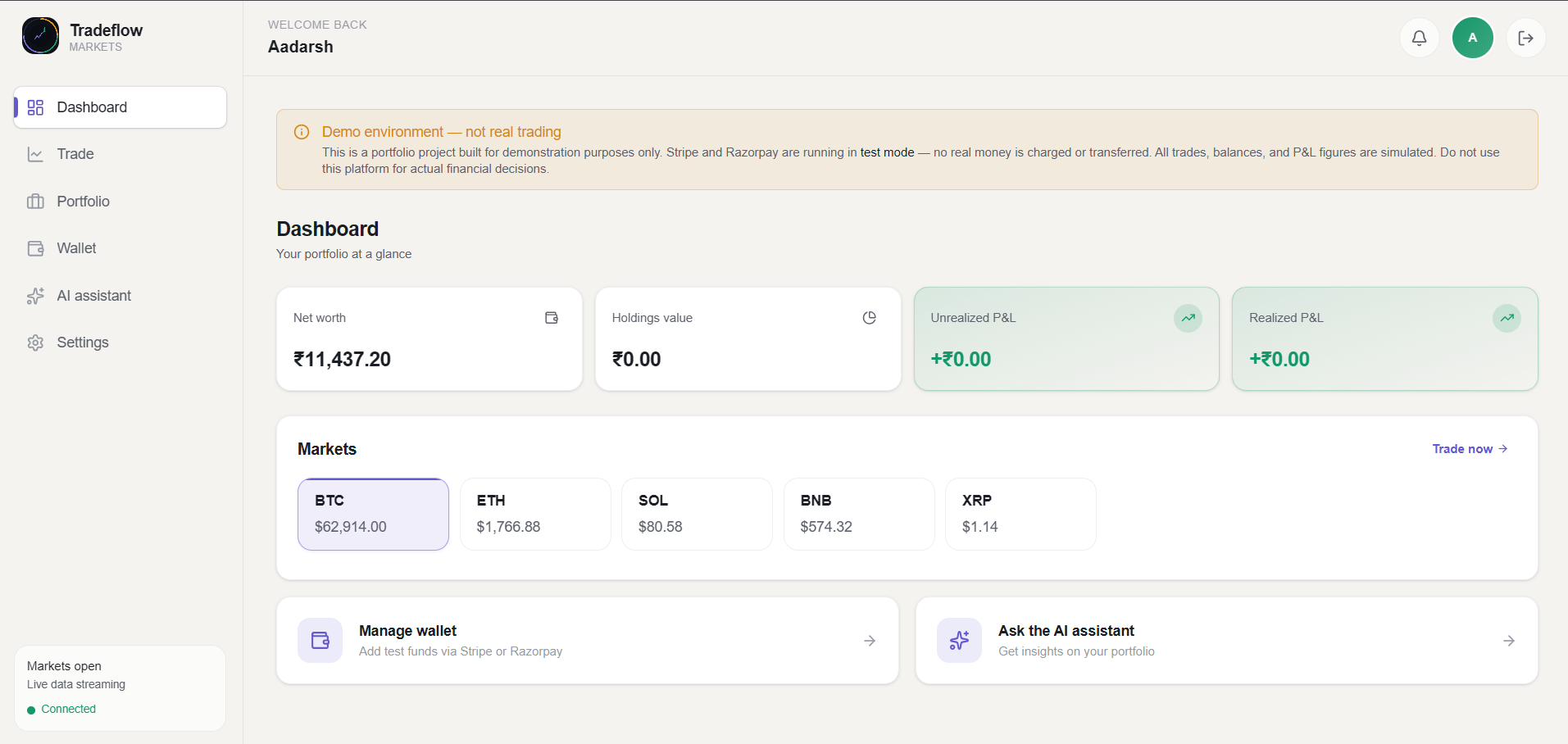Select the SOL market card
The height and width of the screenshot is (744, 1568).
[697, 514]
